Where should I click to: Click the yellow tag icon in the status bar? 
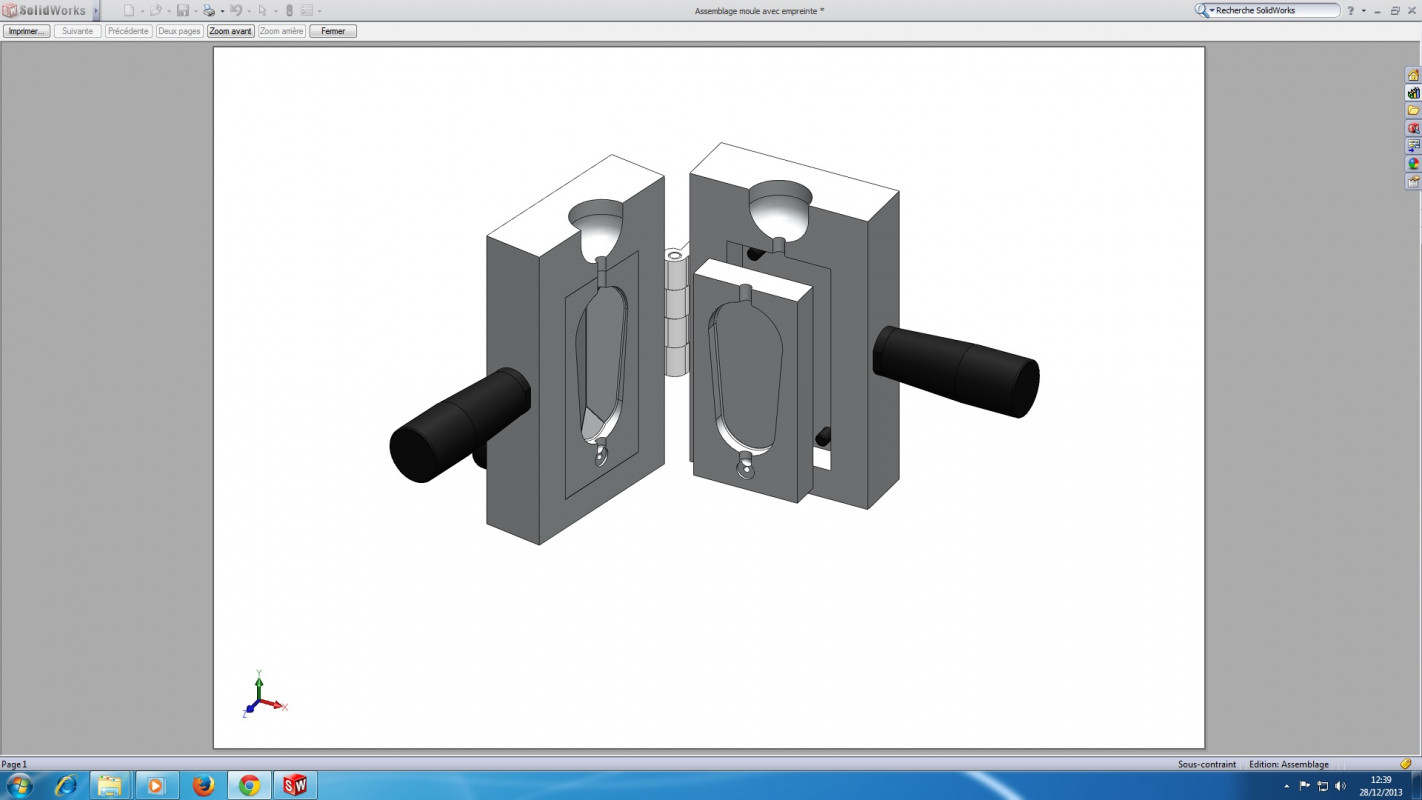click(x=1405, y=764)
